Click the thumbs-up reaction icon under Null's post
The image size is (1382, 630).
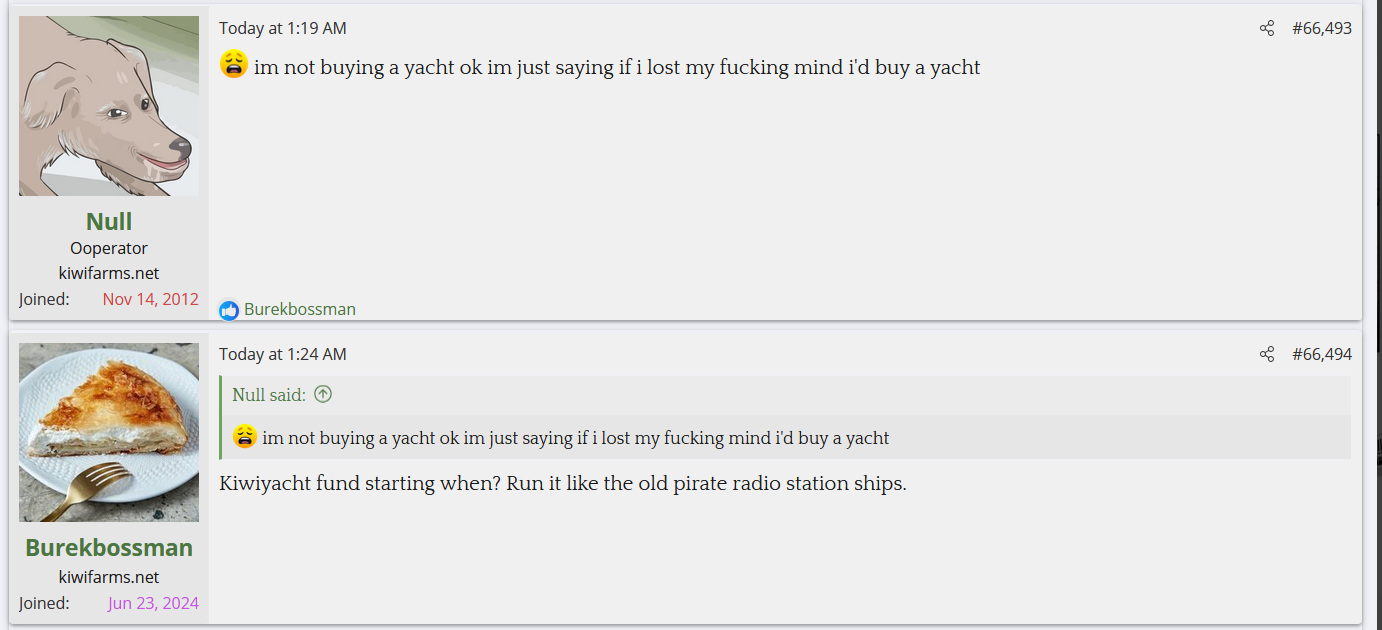(229, 310)
